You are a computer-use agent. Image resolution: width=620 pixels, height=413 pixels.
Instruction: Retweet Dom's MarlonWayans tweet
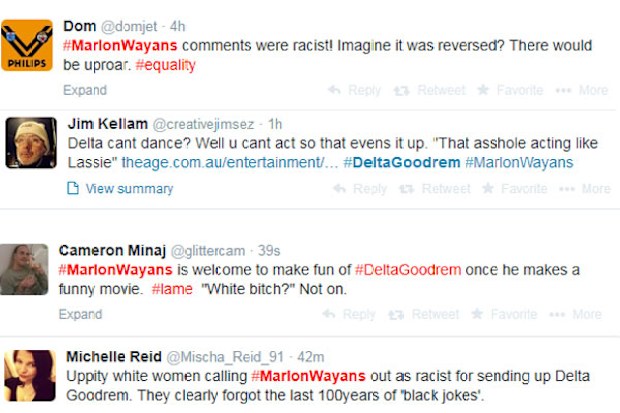point(429,91)
